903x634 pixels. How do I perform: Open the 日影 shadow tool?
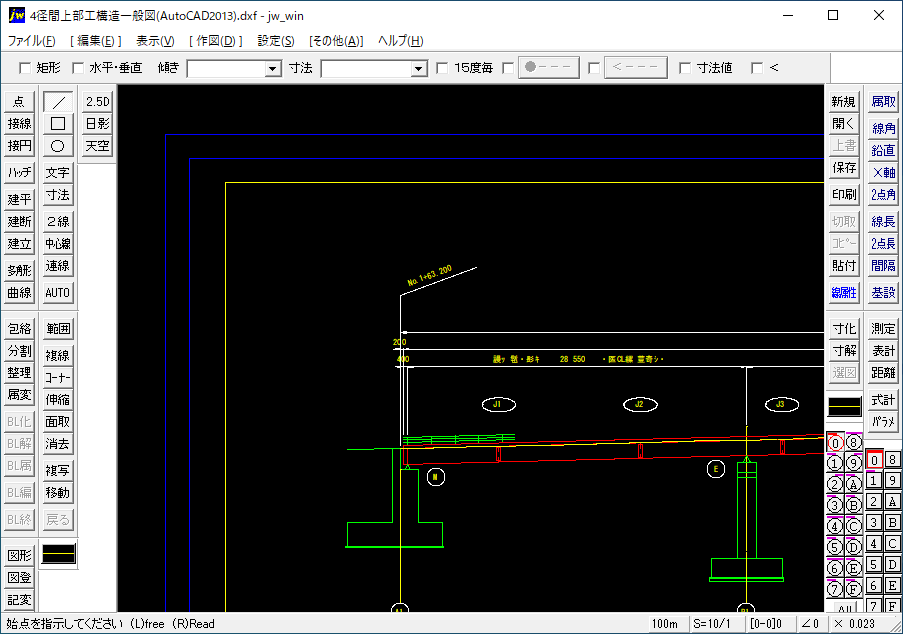[x=97, y=124]
